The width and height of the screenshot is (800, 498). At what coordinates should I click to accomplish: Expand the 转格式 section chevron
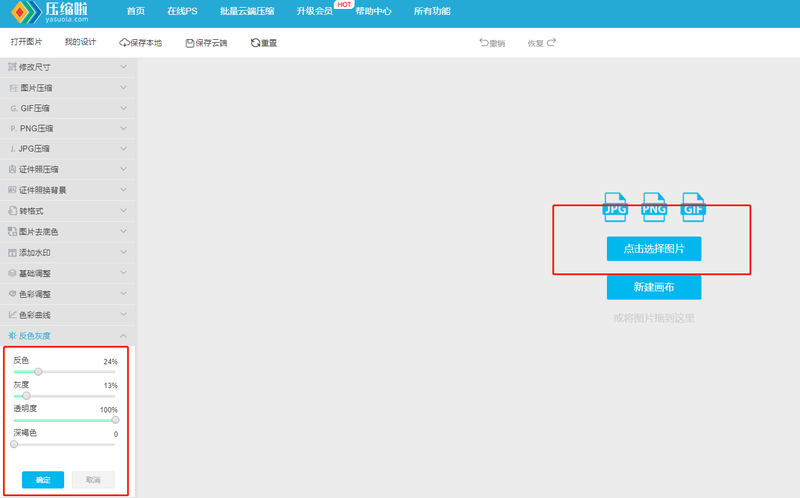123,210
